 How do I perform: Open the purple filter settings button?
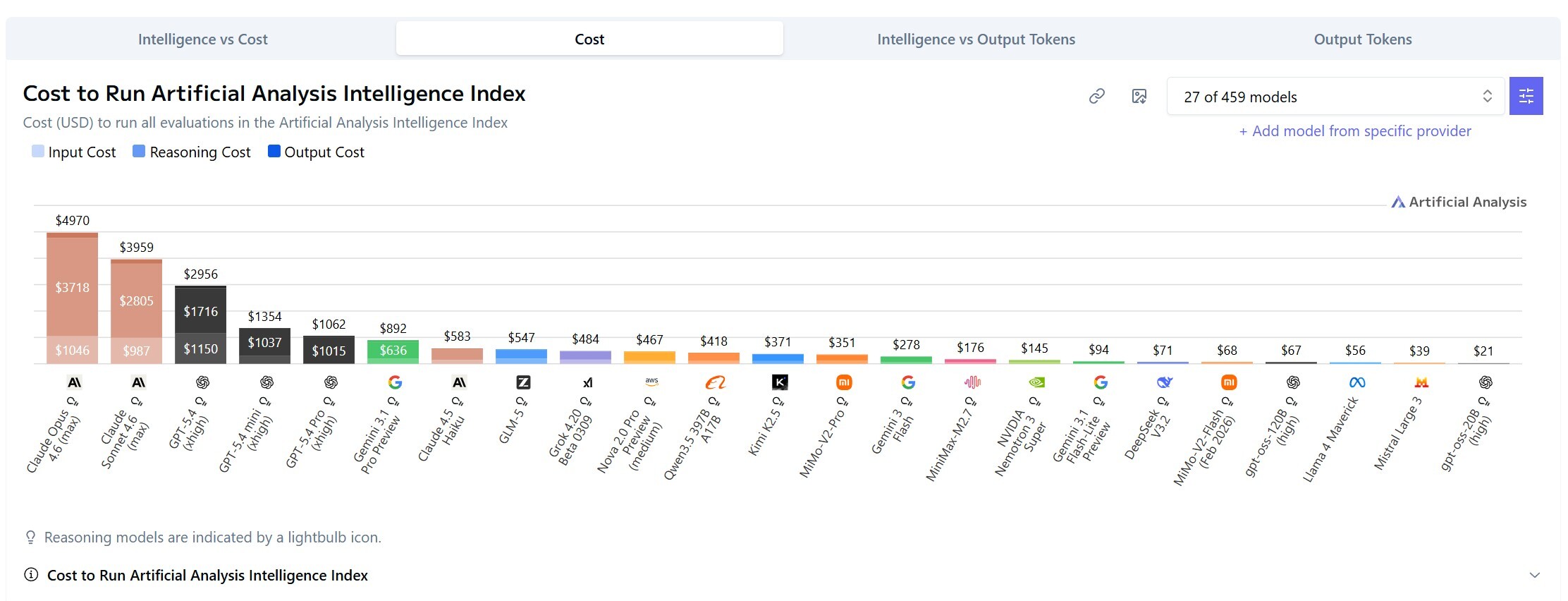point(1526,97)
